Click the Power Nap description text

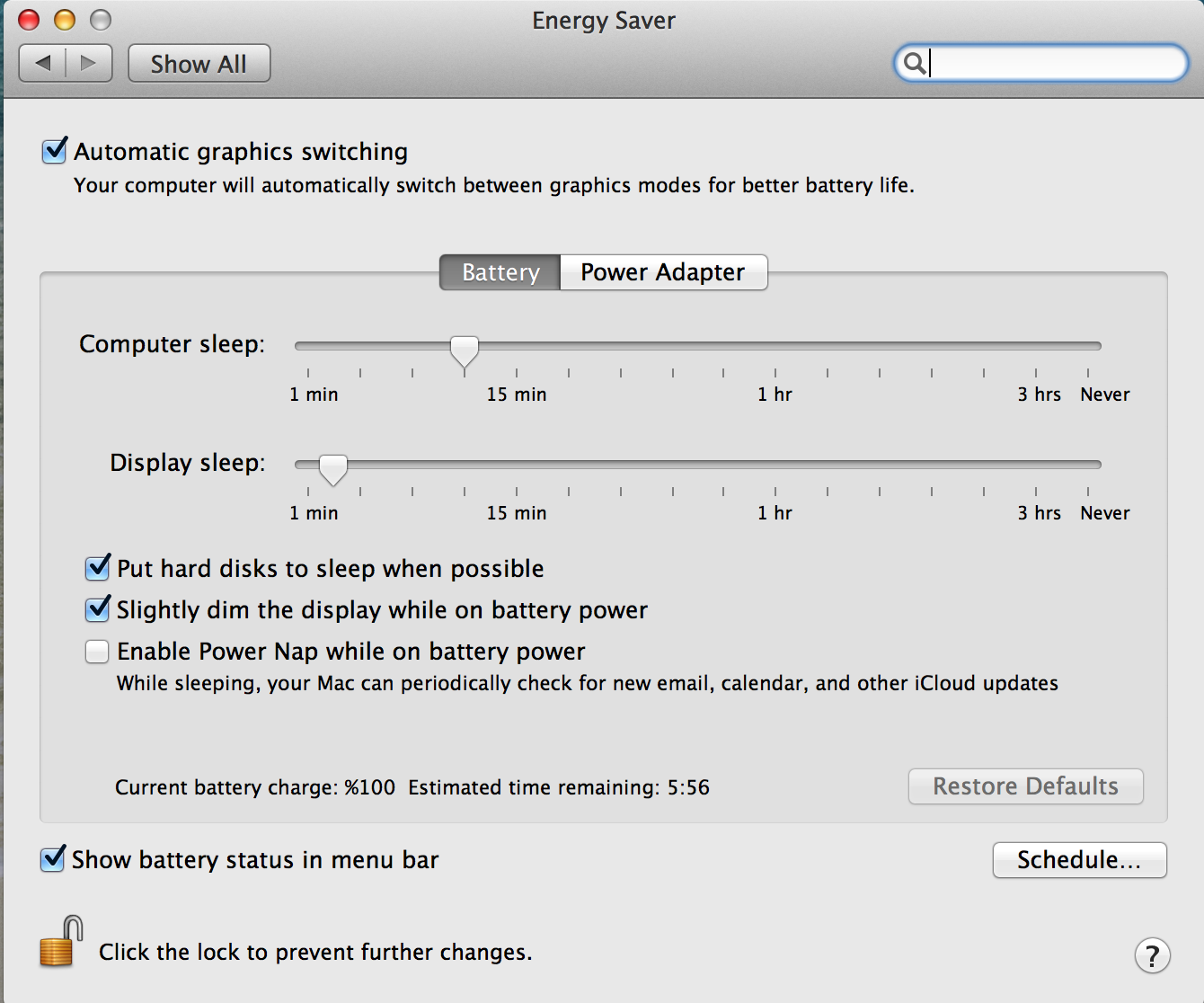tap(588, 683)
